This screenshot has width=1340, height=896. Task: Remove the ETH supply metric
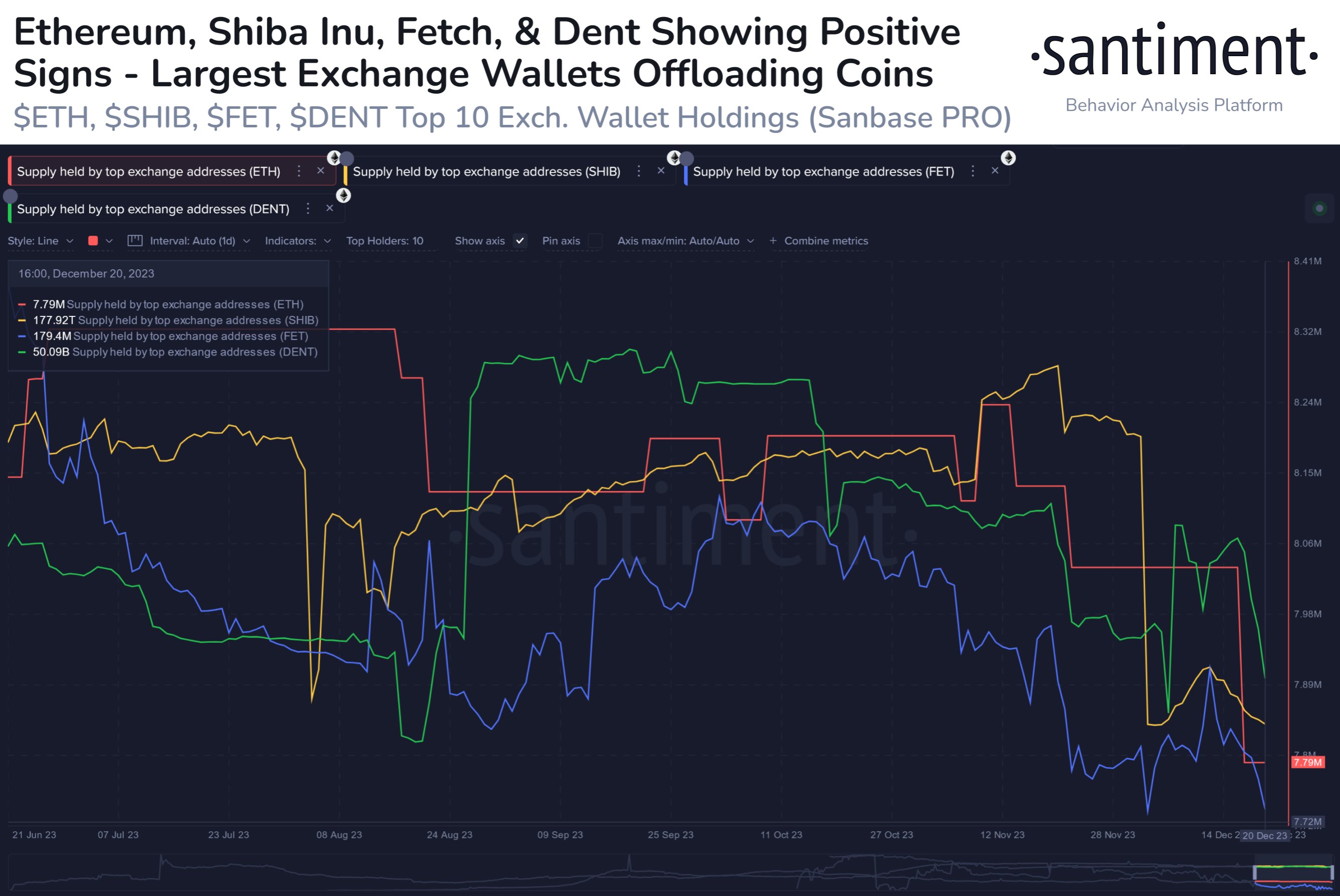point(320,171)
